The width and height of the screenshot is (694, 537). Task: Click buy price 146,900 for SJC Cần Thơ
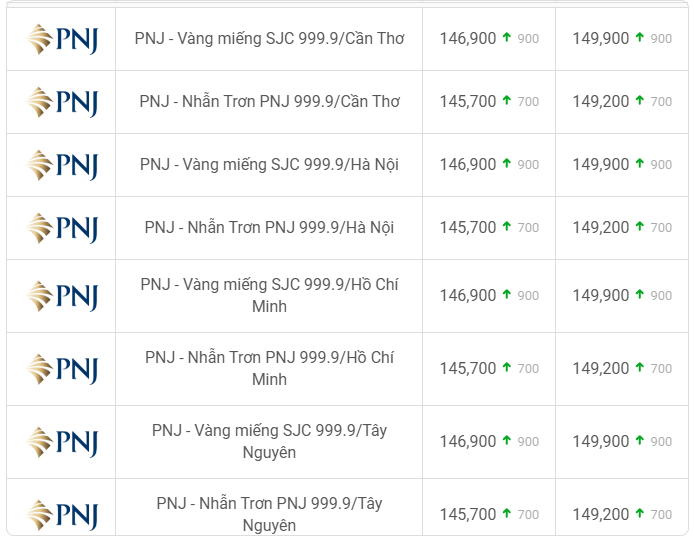[467, 39]
